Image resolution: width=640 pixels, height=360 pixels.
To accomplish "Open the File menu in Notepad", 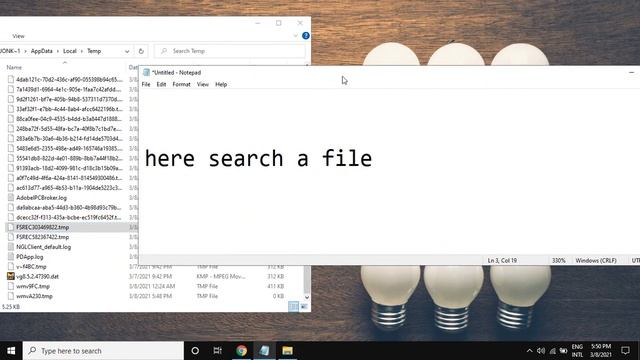I will (146, 84).
